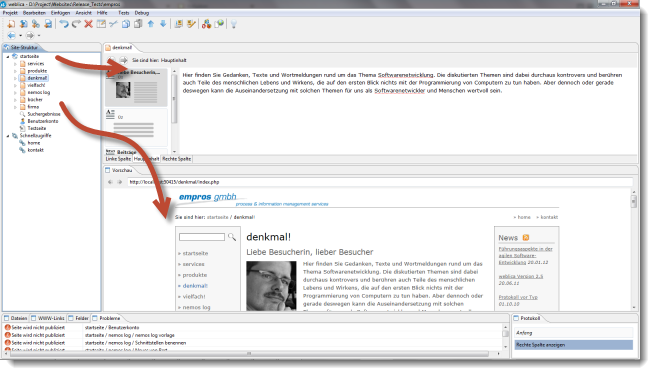655x375 pixels.
Task: Click the cut scissors icon
Action: click(x=113, y=24)
